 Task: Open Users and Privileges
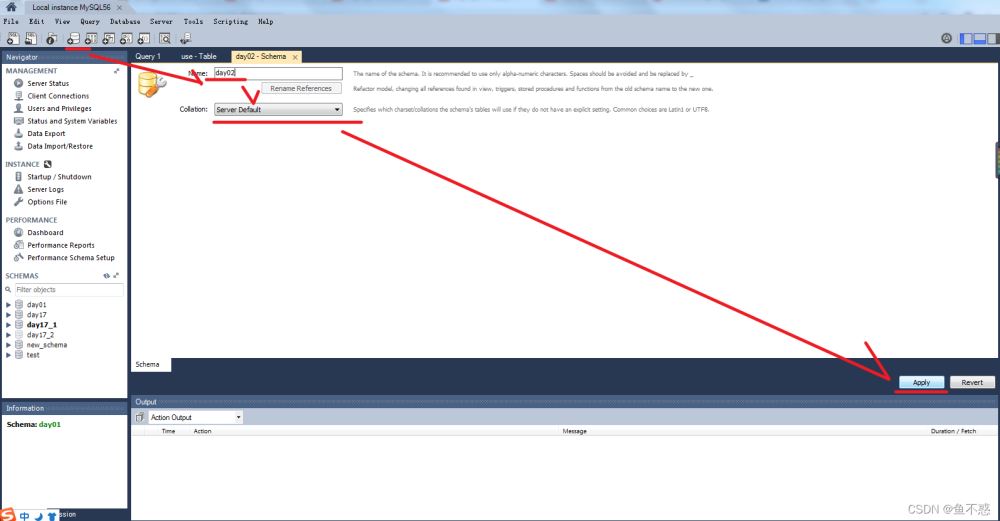[x=59, y=108]
